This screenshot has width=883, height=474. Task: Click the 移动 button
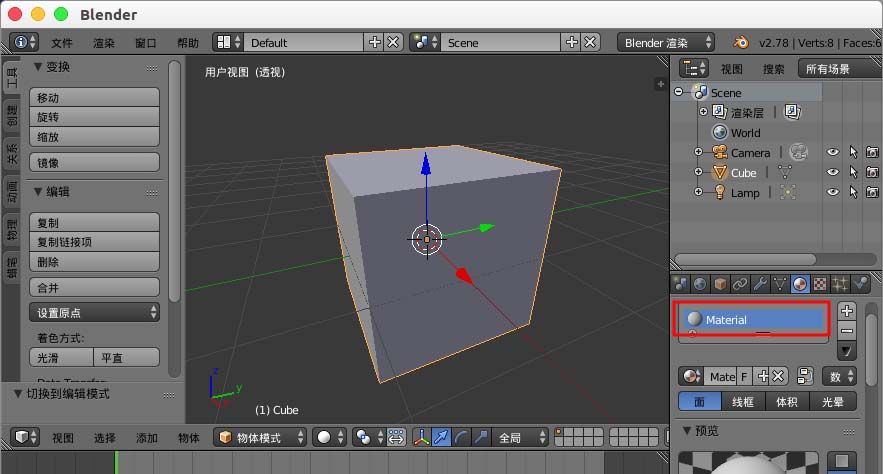tap(95, 97)
